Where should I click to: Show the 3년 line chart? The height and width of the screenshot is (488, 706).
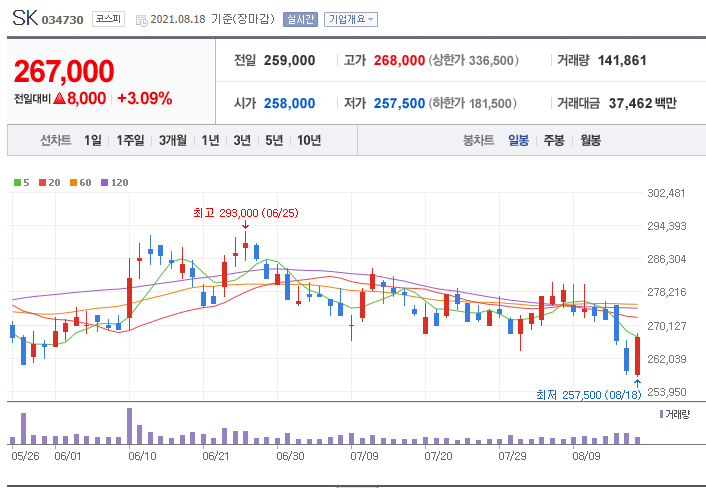pyautogui.click(x=242, y=140)
